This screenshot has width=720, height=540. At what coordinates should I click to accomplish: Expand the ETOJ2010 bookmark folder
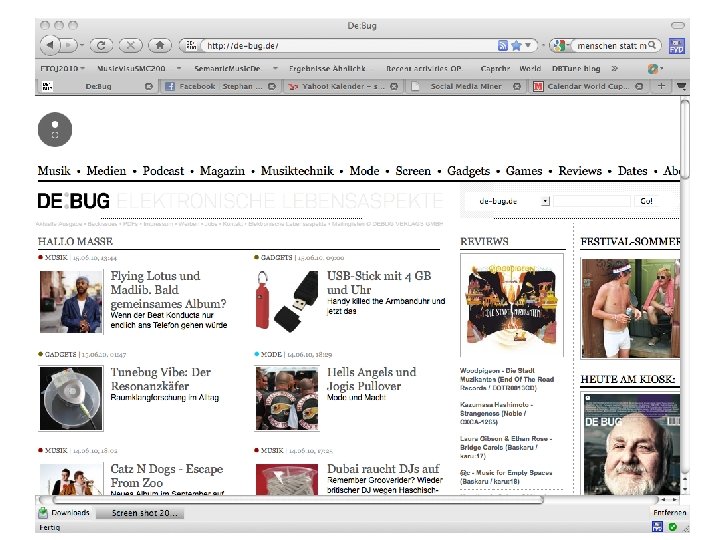[x=62, y=69]
